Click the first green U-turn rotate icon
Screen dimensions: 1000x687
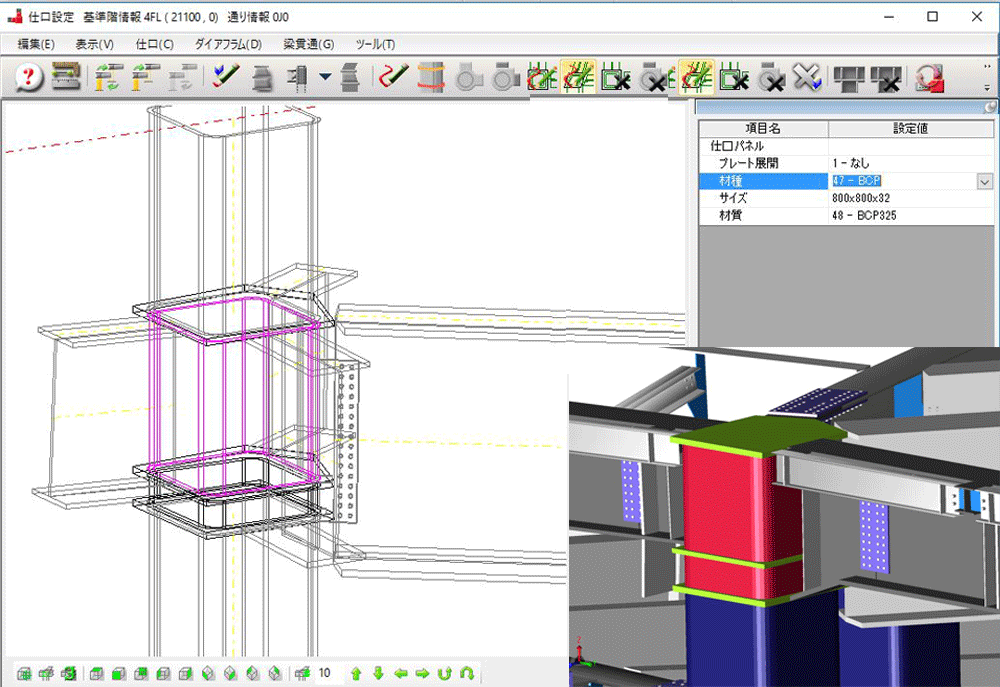point(445,673)
